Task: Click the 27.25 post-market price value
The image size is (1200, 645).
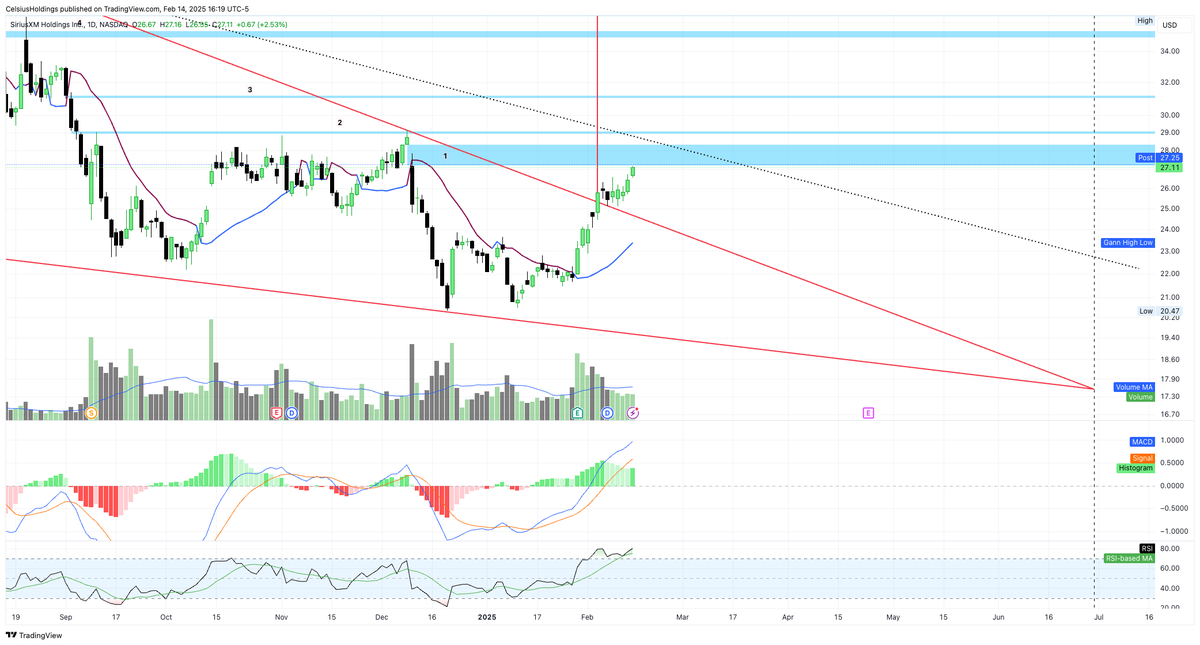Action: 1171,158
